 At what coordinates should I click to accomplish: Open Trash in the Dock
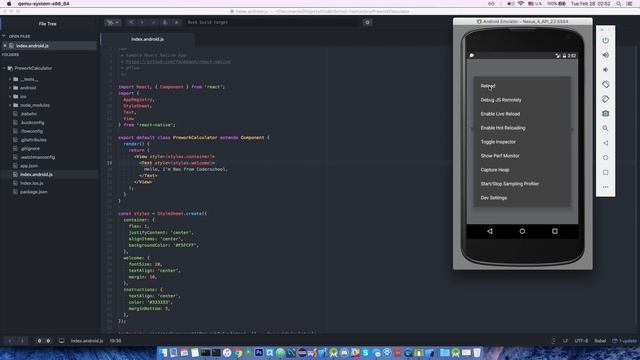coord(477,352)
